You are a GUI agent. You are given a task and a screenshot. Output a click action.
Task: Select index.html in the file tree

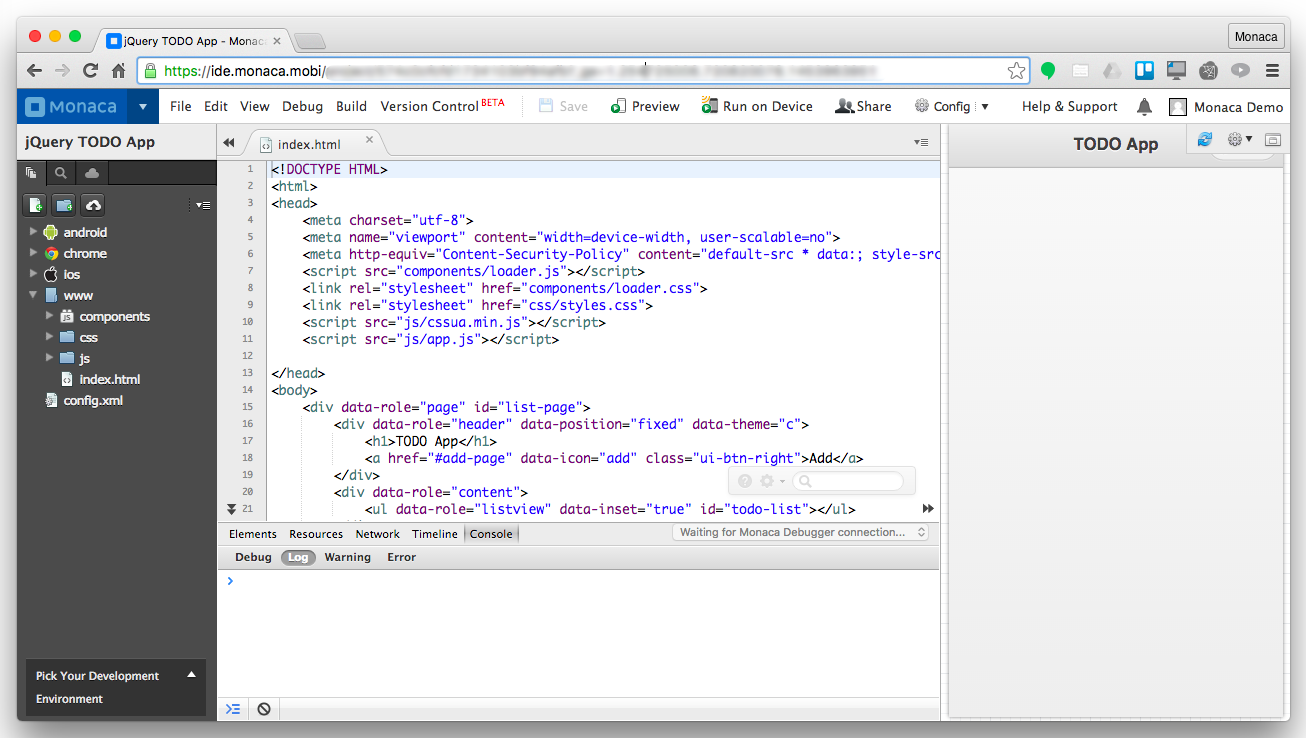(110, 379)
